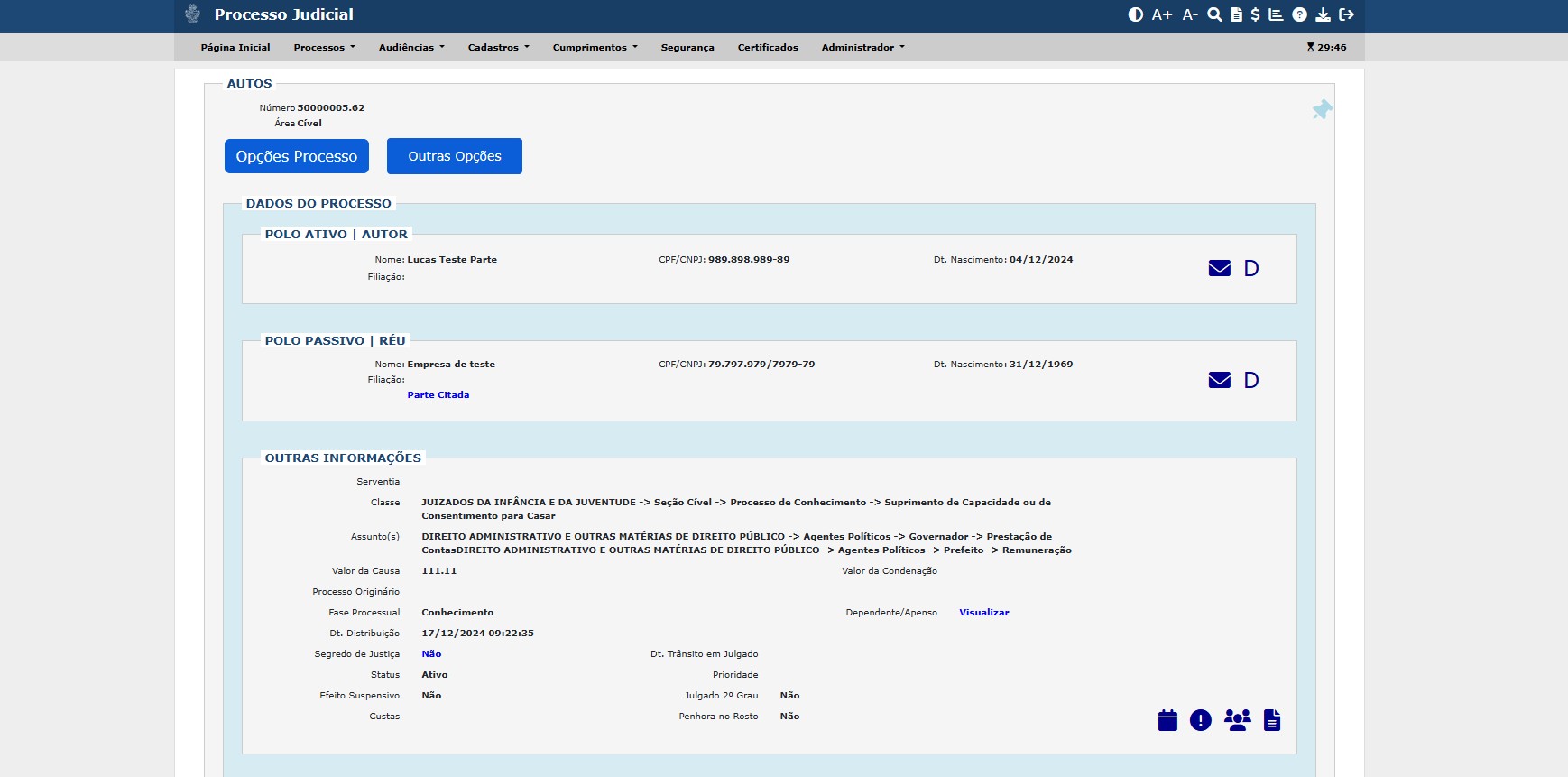Click the Outras Opções button

click(x=455, y=156)
